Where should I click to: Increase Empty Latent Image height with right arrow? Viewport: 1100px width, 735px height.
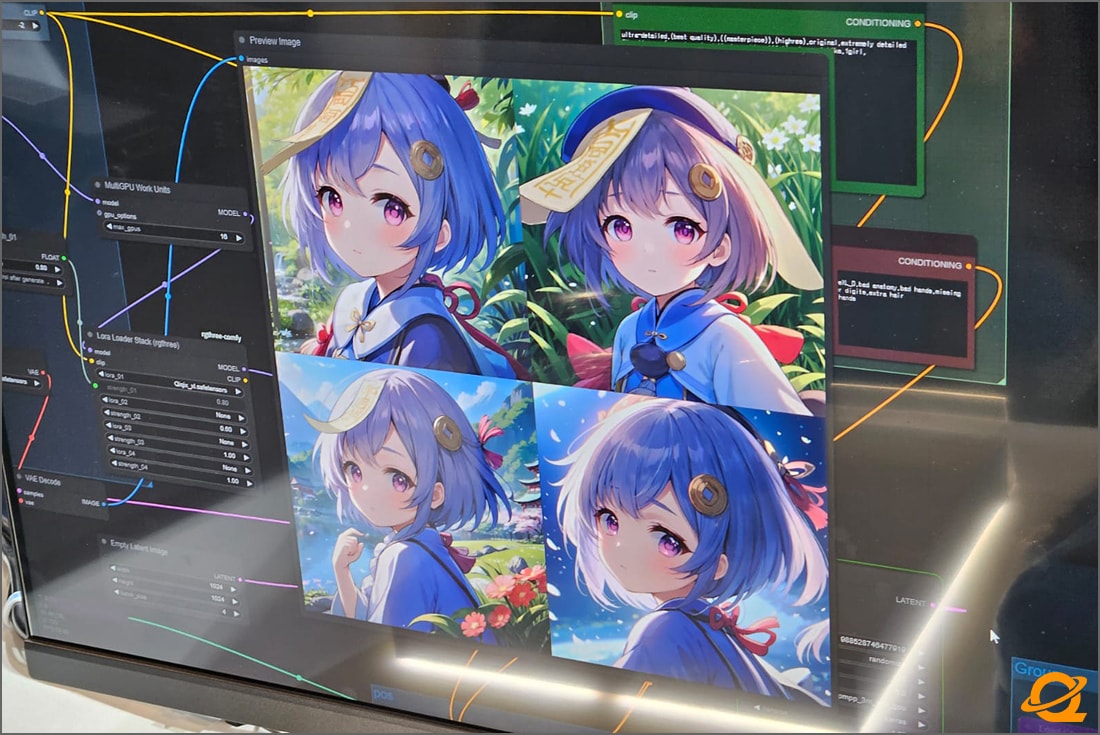[x=234, y=600]
